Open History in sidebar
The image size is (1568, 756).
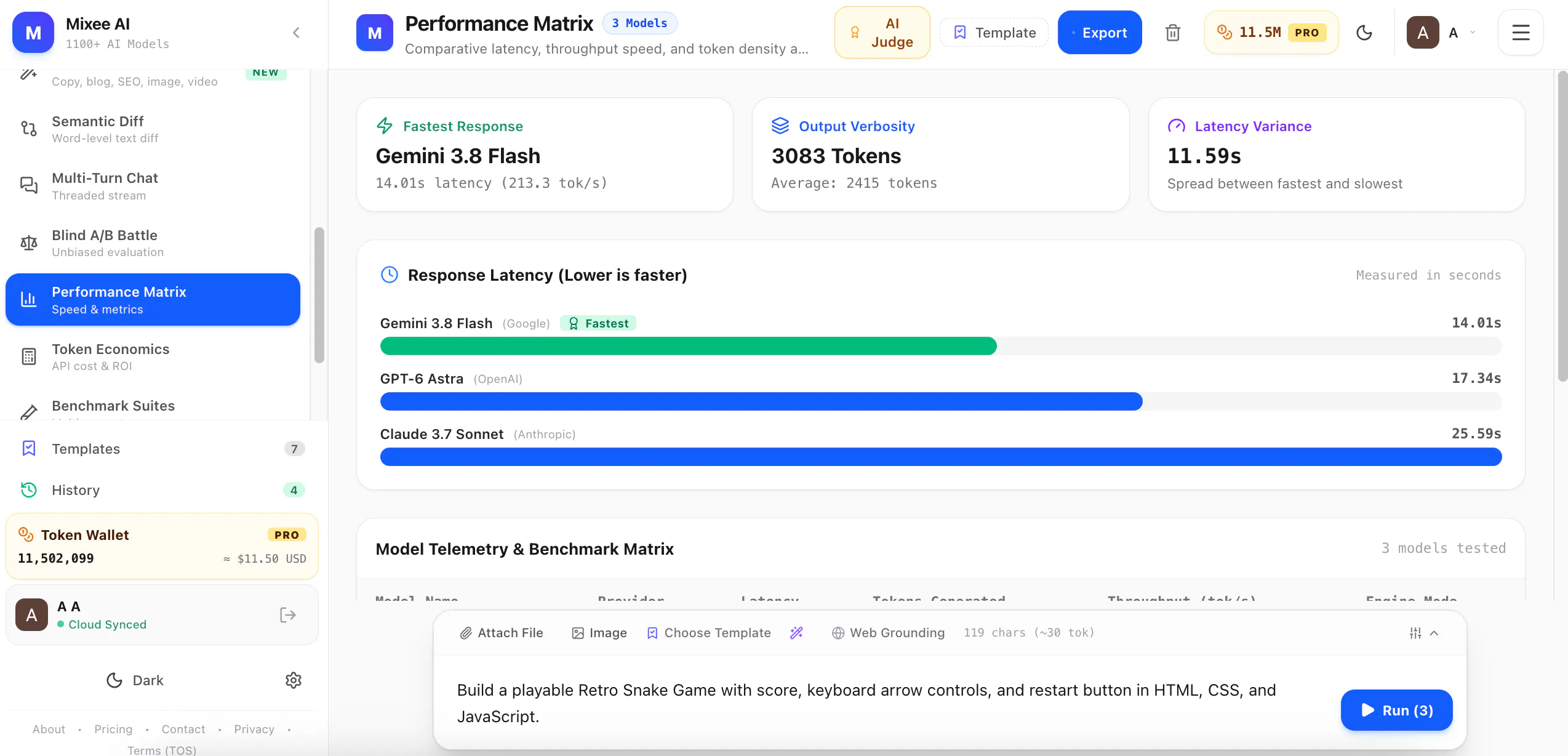click(x=162, y=490)
